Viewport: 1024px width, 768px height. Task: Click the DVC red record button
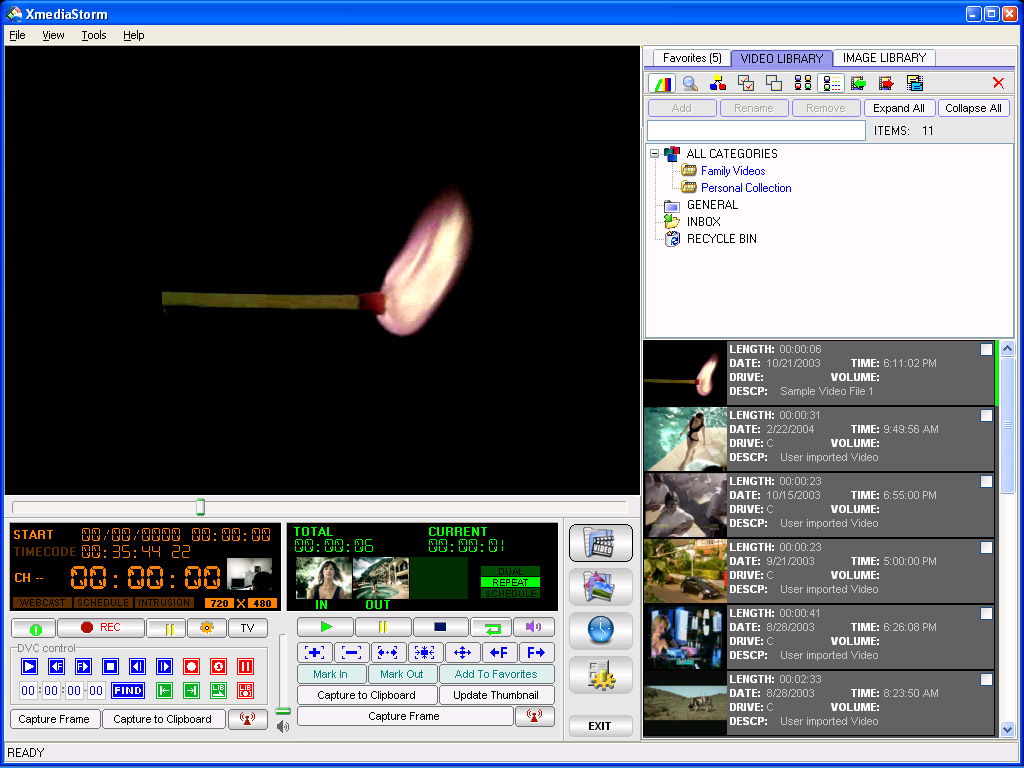coord(191,666)
